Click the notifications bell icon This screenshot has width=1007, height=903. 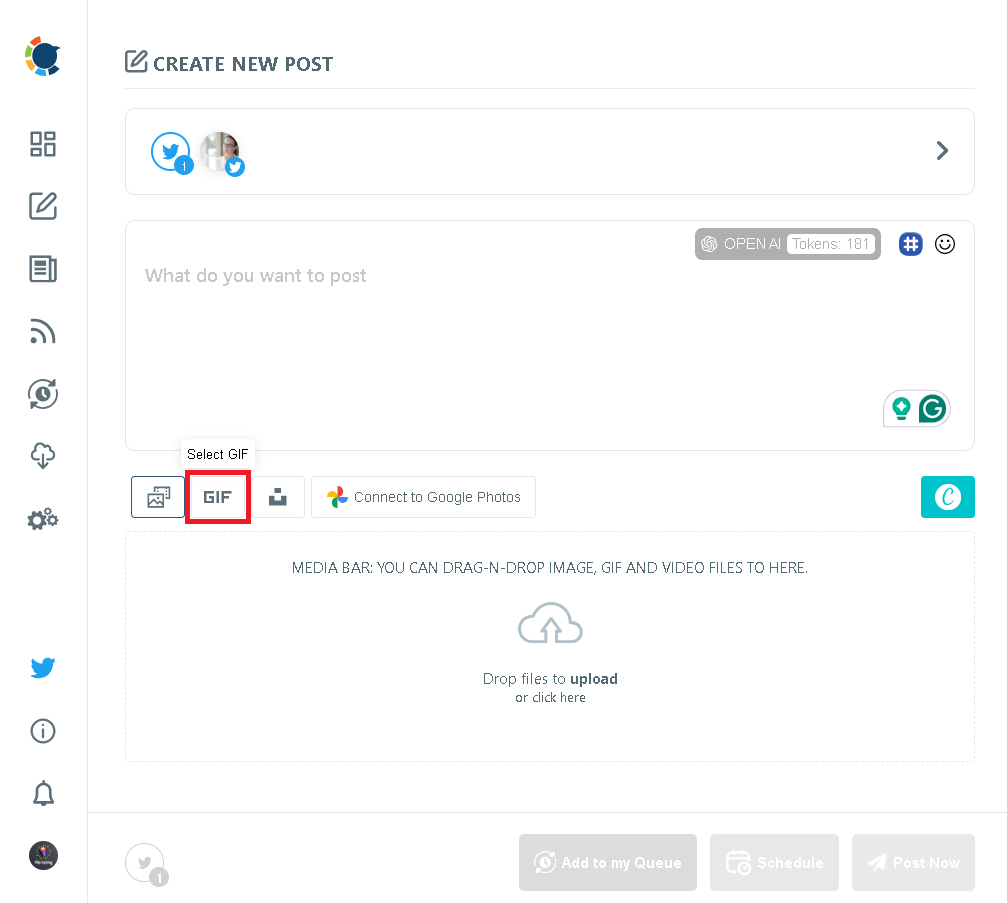click(x=43, y=794)
